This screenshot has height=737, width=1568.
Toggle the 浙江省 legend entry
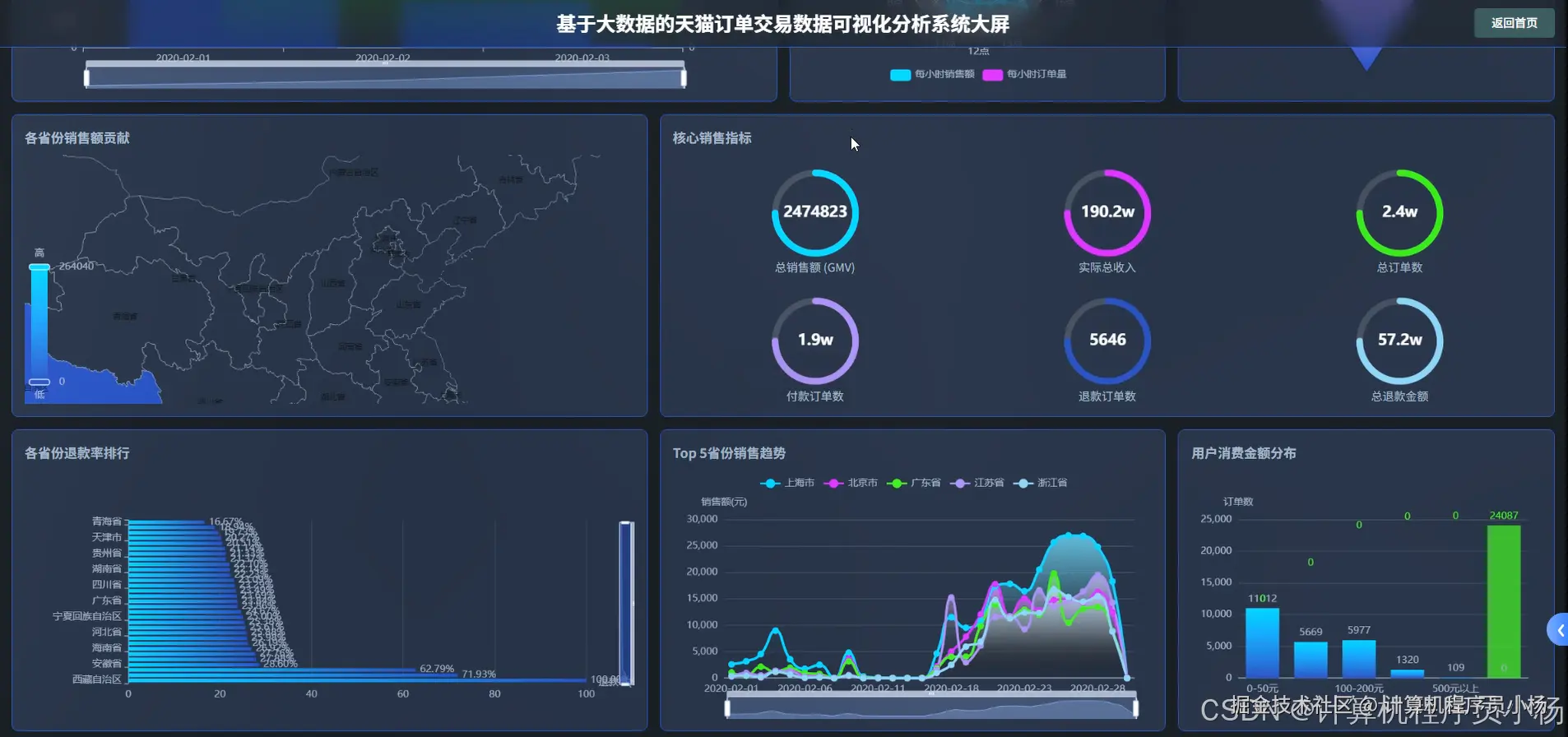pyautogui.click(x=1041, y=483)
